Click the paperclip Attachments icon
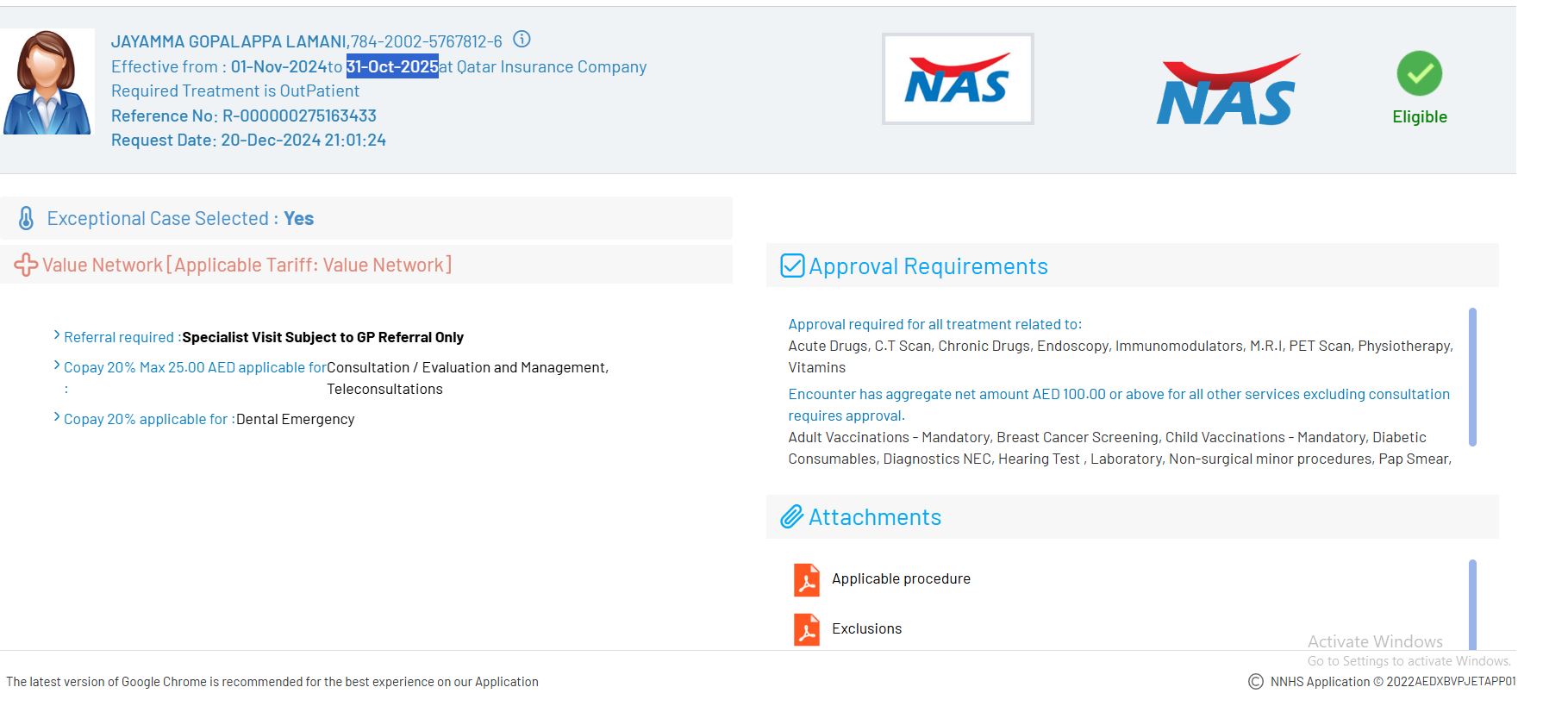 coord(791,517)
